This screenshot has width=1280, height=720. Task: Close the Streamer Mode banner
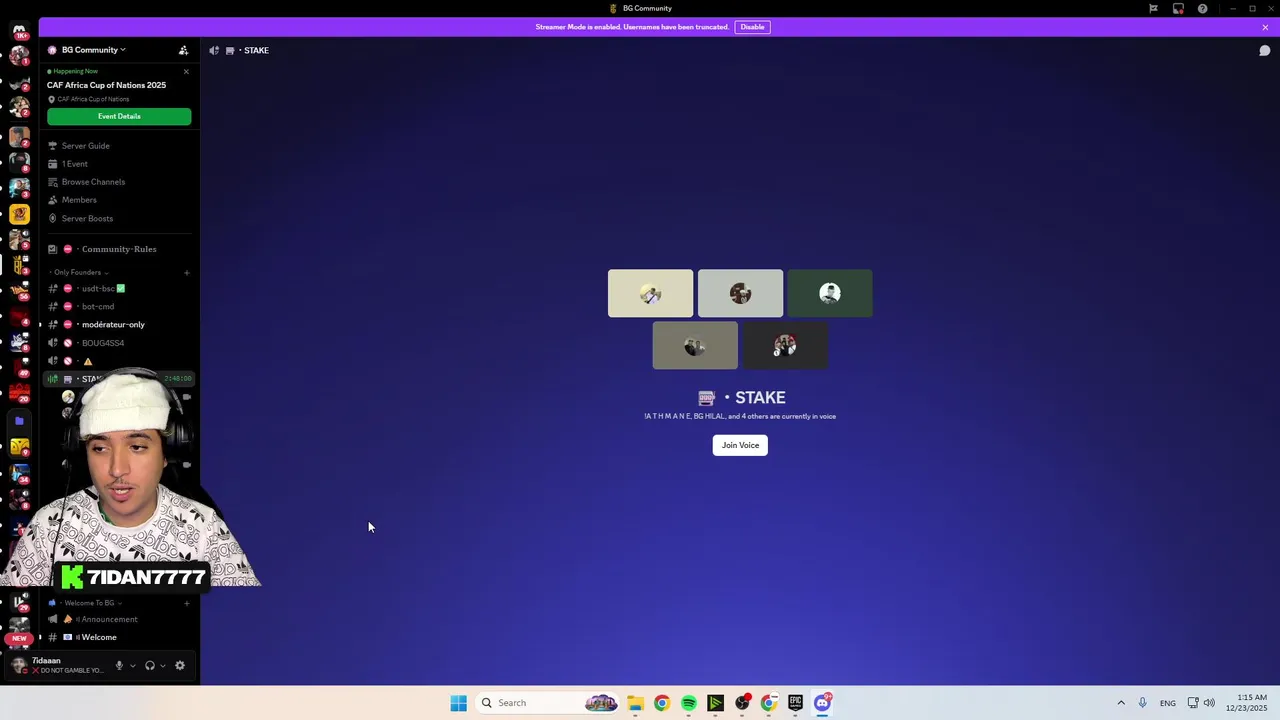(x=1265, y=27)
